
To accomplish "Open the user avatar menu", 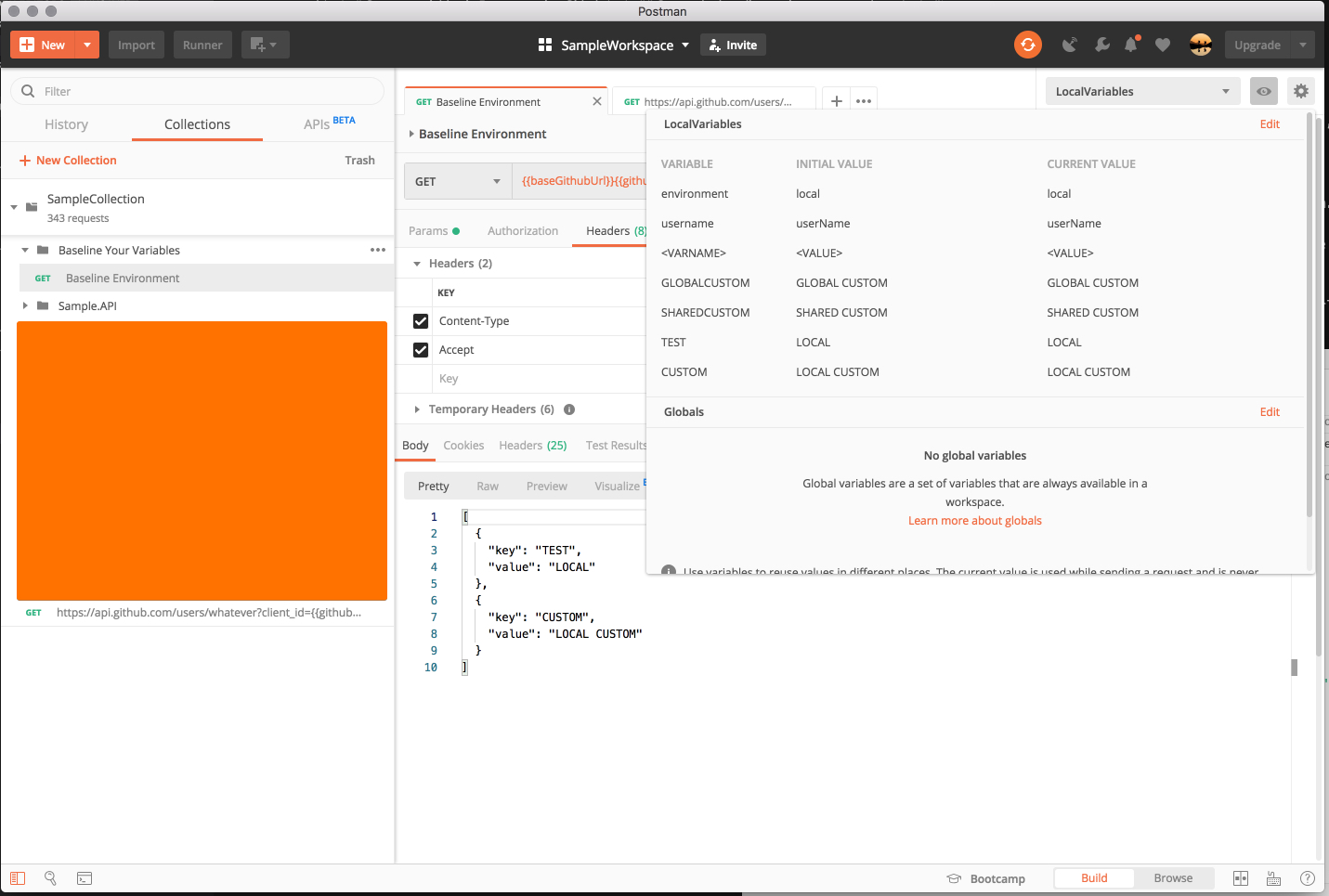I will click(x=1200, y=45).
